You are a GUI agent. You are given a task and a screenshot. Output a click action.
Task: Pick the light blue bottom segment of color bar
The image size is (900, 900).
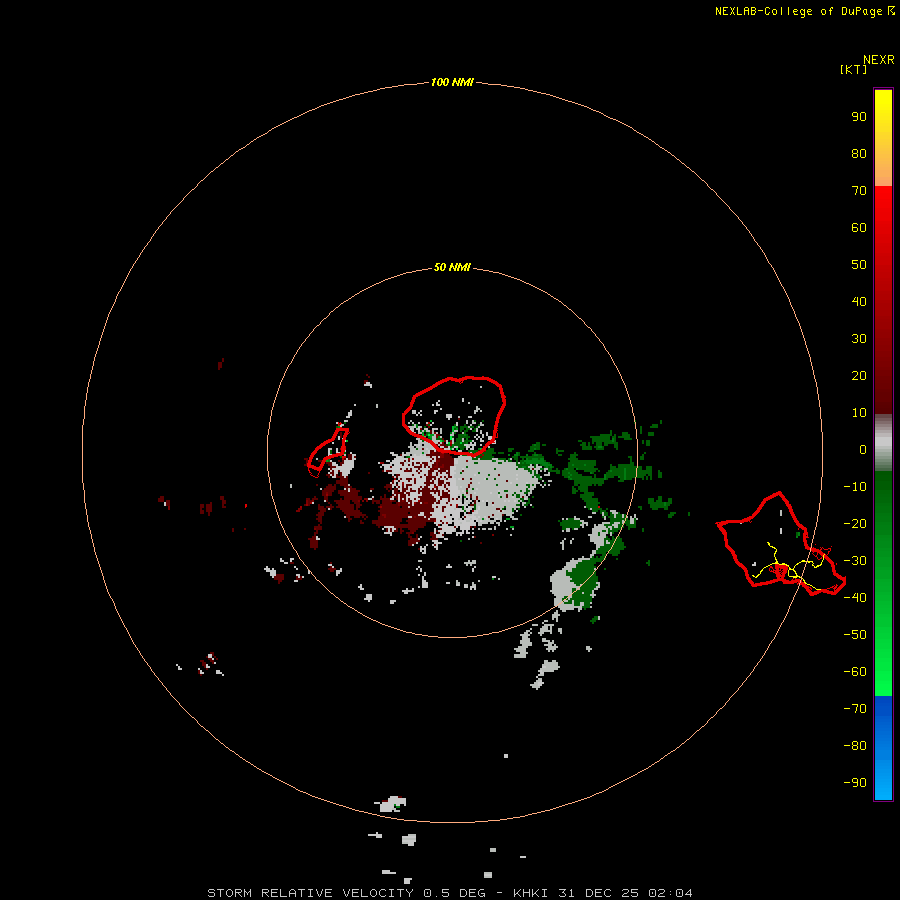tap(883, 783)
